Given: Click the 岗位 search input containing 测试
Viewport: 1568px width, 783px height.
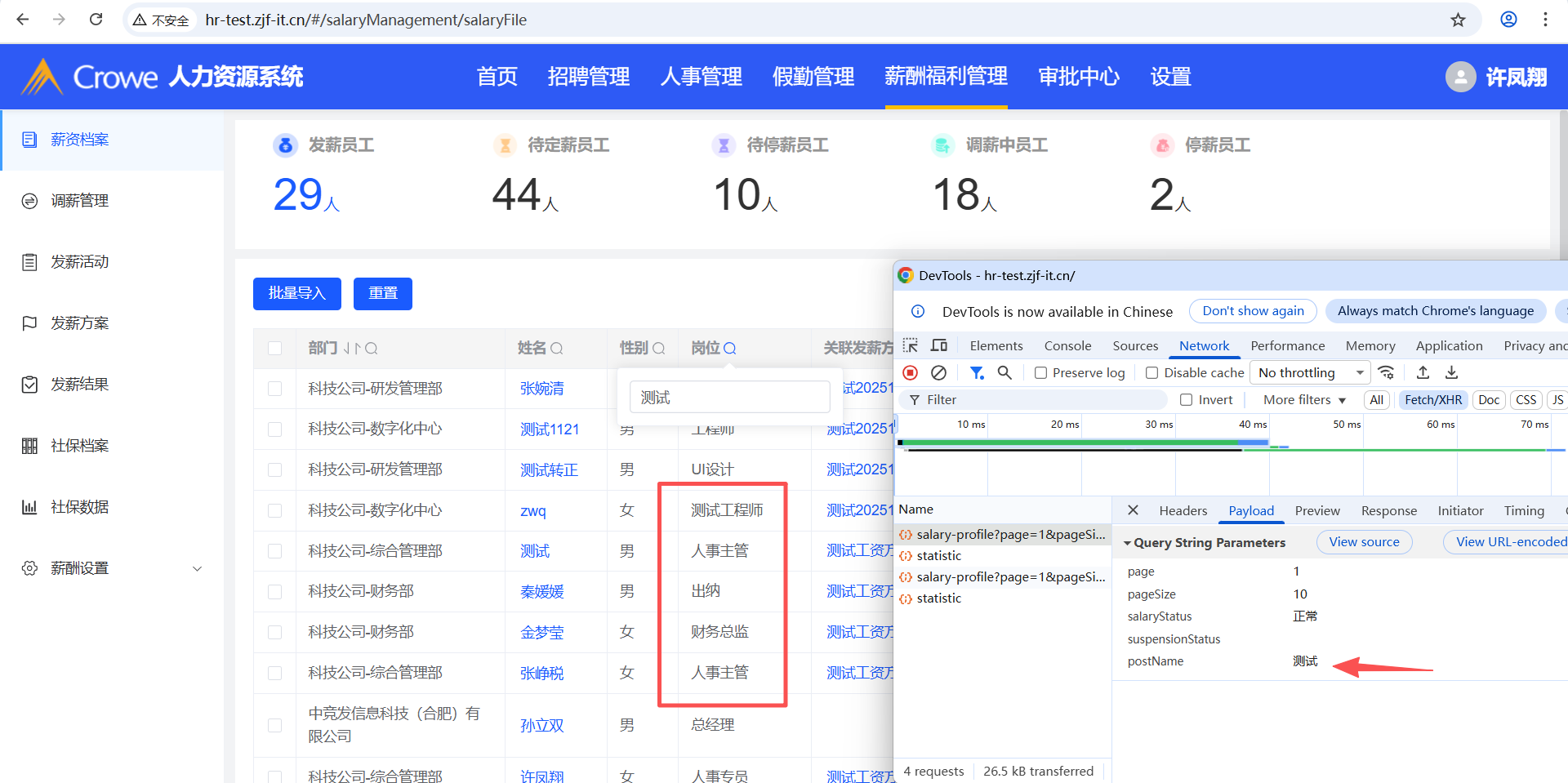Looking at the screenshot, I should coord(729,398).
